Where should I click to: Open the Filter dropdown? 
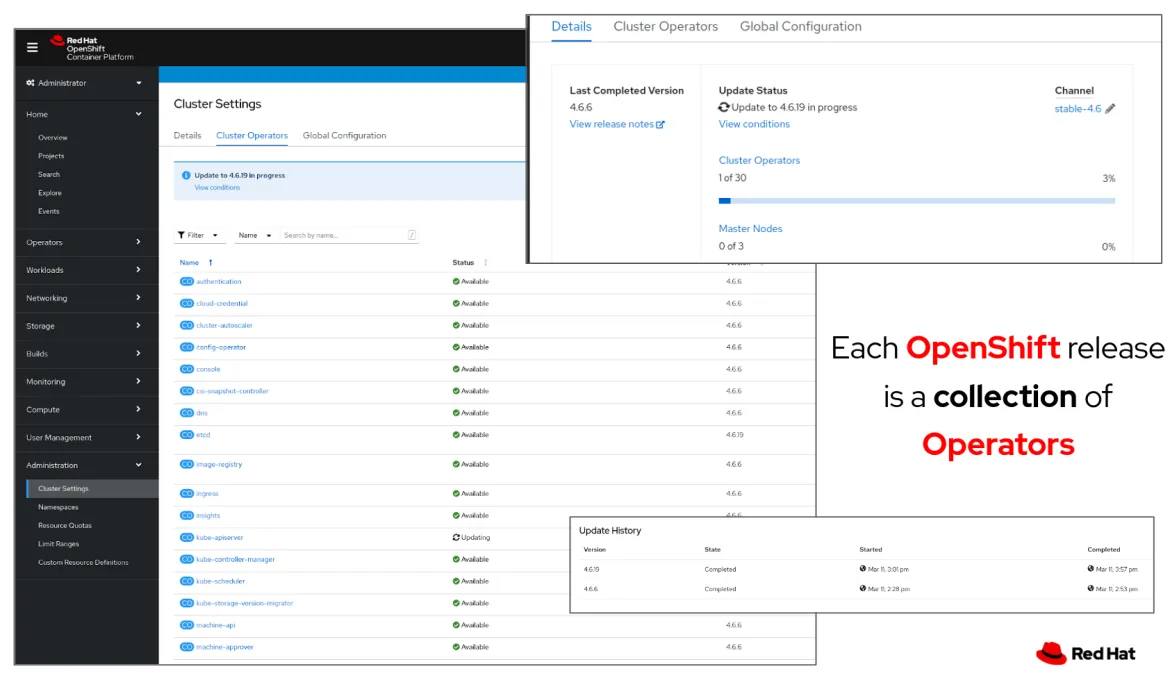(x=199, y=236)
